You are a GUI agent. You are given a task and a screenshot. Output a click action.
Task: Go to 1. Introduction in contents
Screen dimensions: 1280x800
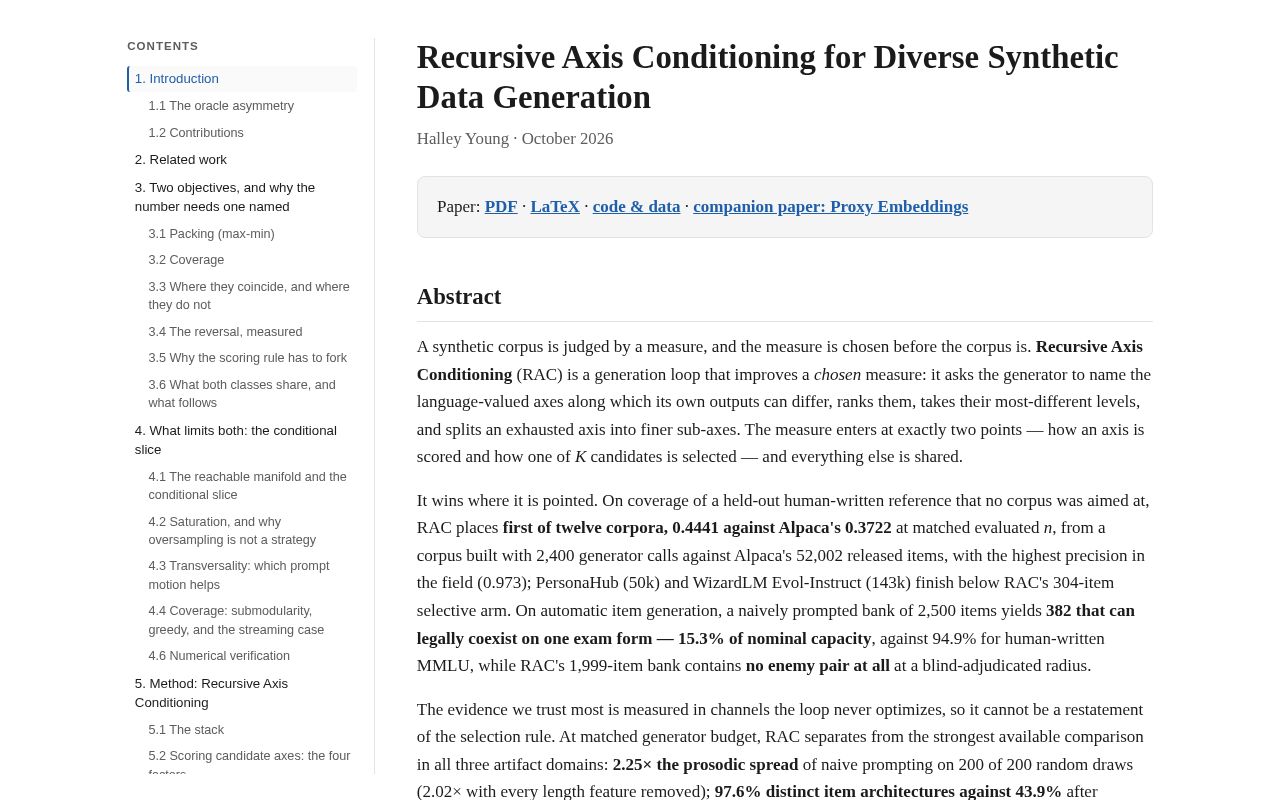(242, 79)
